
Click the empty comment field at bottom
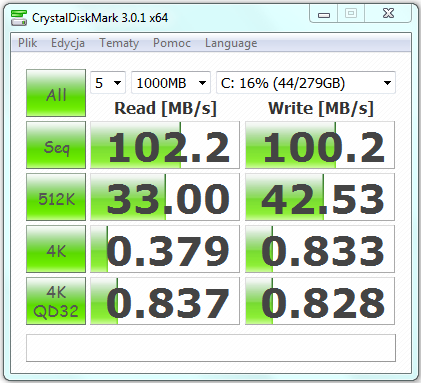coord(211,348)
